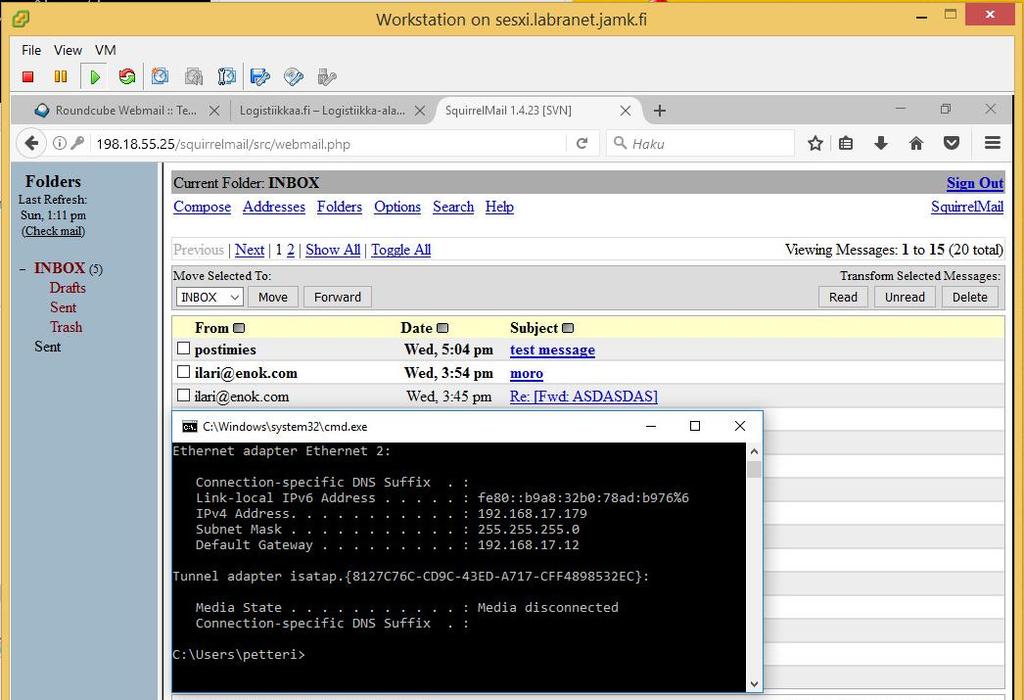Open the test message subject link
This screenshot has width=1024, height=700.
(x=552, y=350)
